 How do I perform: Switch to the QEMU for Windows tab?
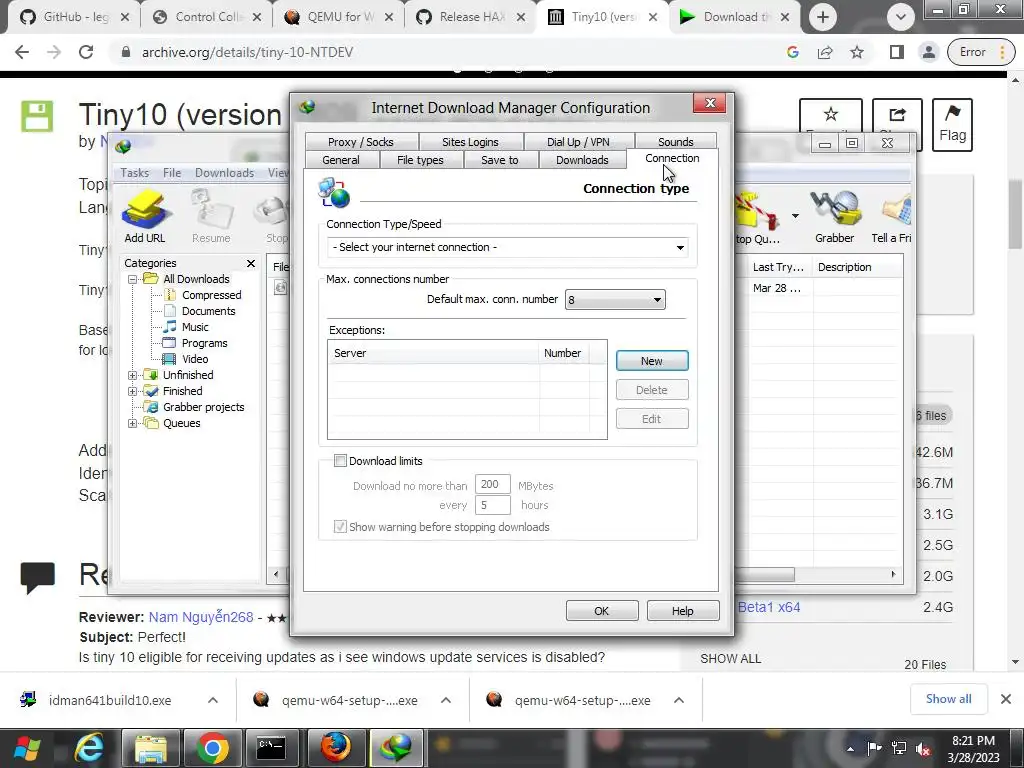(338, 17)
